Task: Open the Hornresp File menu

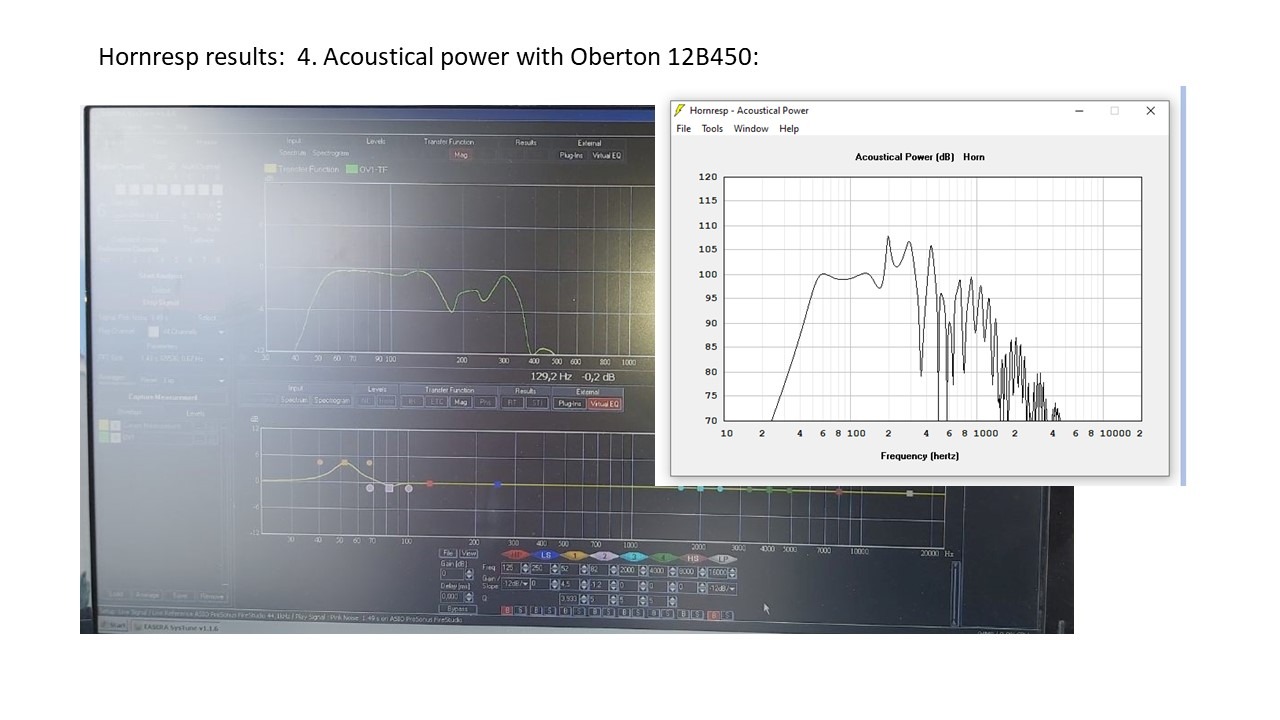Action: (x=683, y=129)
